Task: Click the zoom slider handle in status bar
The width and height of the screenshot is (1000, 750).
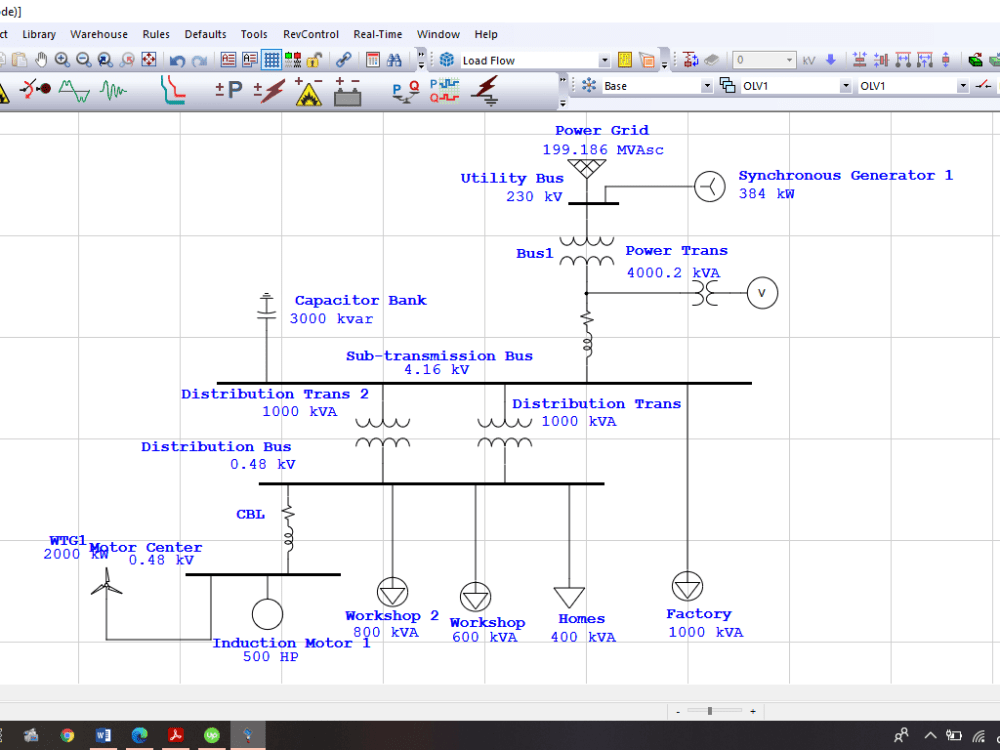Action: pyautogui.click(x=710, y=710)
